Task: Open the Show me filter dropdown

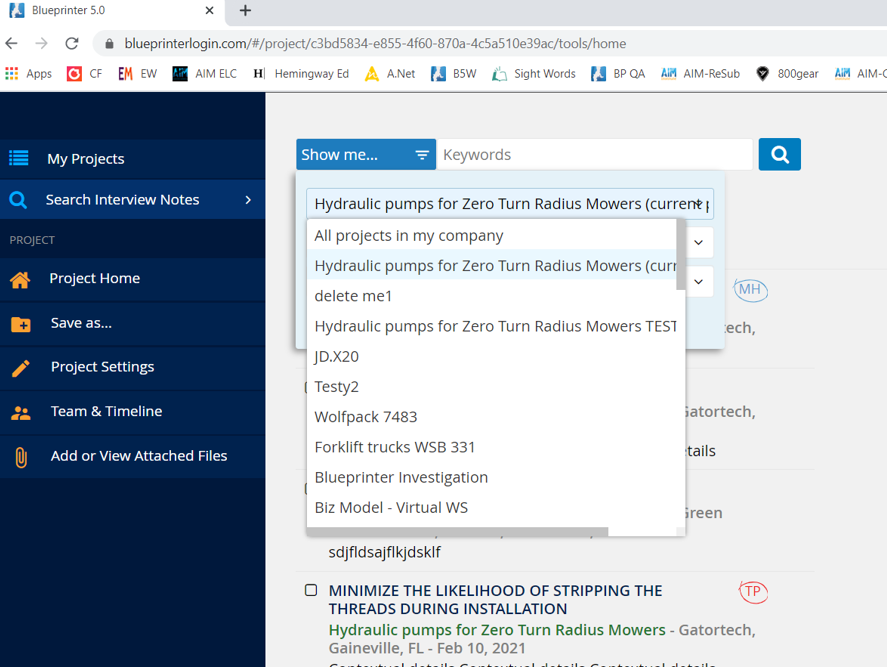Action: coord(366,154)
